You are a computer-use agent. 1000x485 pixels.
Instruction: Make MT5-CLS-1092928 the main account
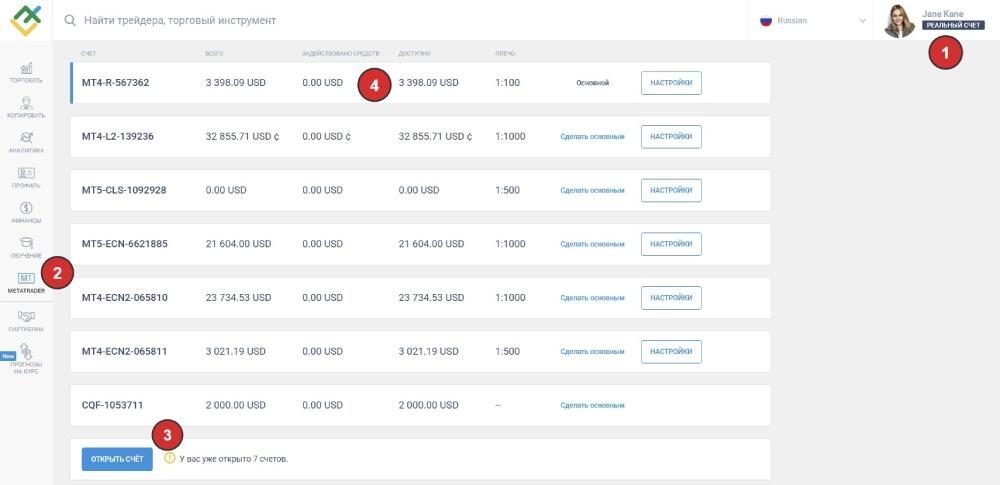(592, 190)
